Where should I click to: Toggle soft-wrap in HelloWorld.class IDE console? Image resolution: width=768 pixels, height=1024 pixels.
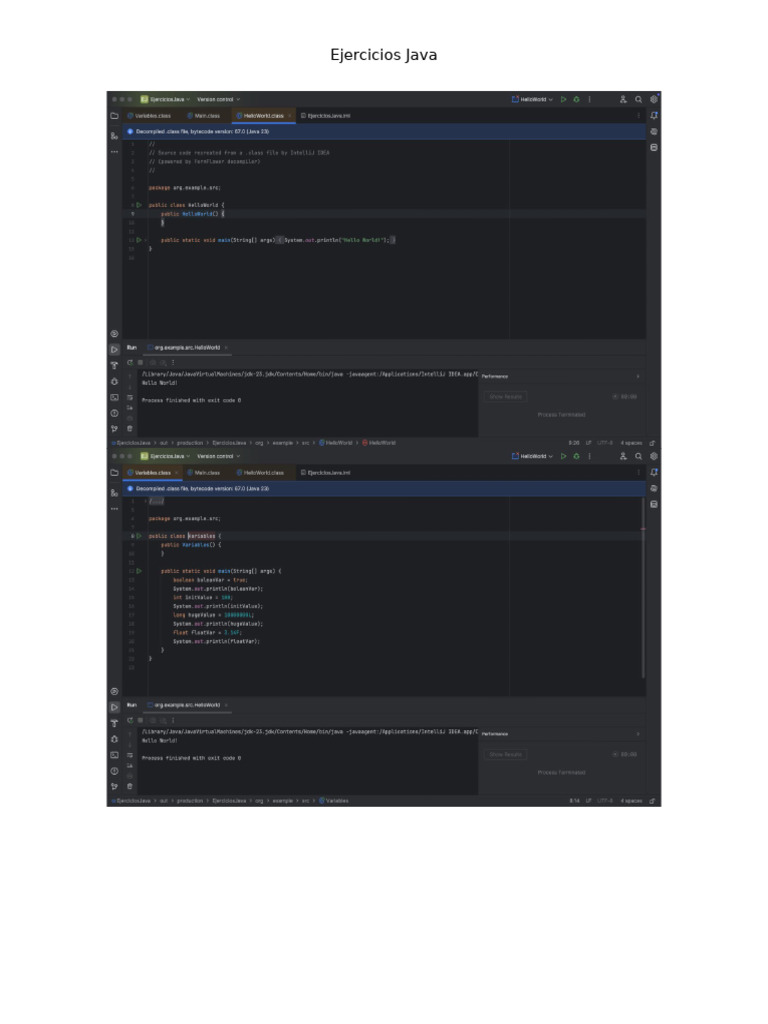click(x=130, y=397)
